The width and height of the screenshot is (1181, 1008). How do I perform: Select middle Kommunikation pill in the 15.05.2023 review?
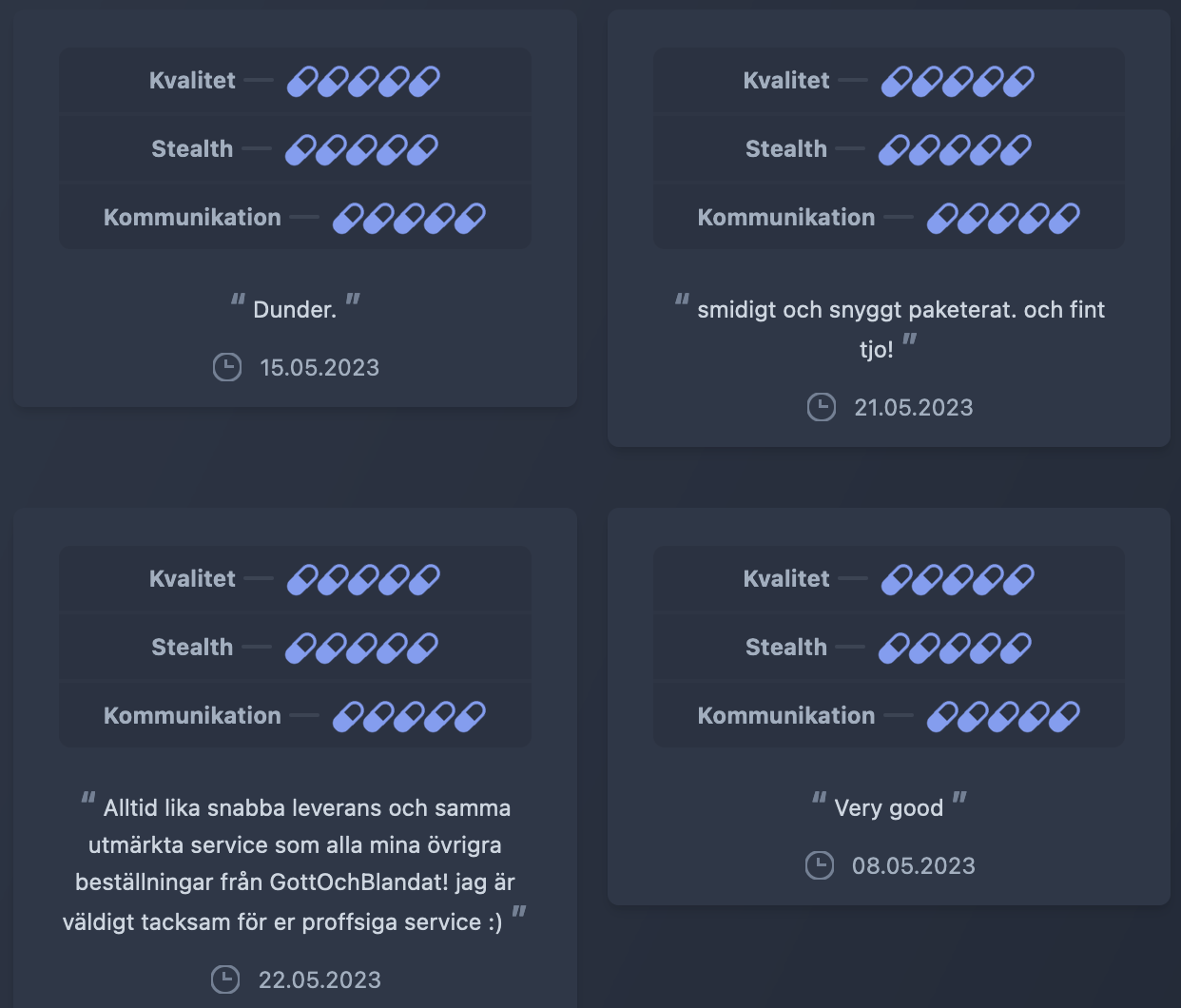click(x=409, y=218)
